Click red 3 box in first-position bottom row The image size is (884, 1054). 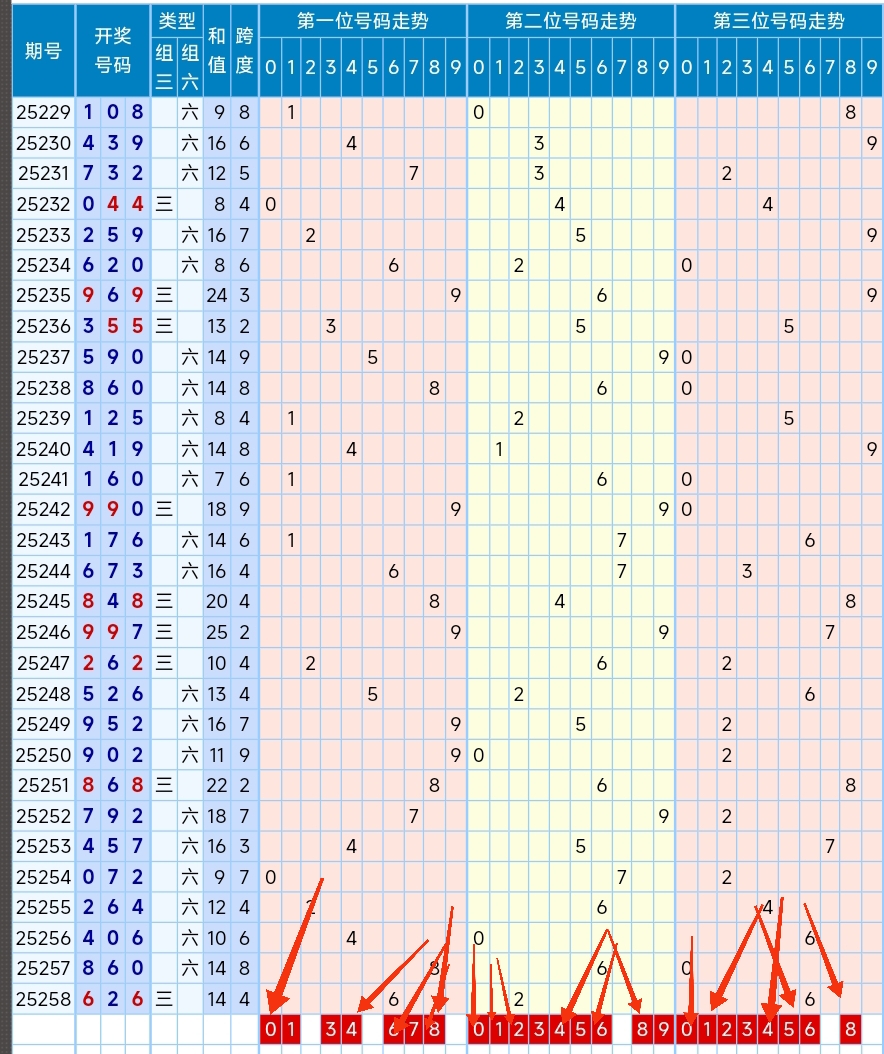pyautogui.click(x=331, y=1029)
